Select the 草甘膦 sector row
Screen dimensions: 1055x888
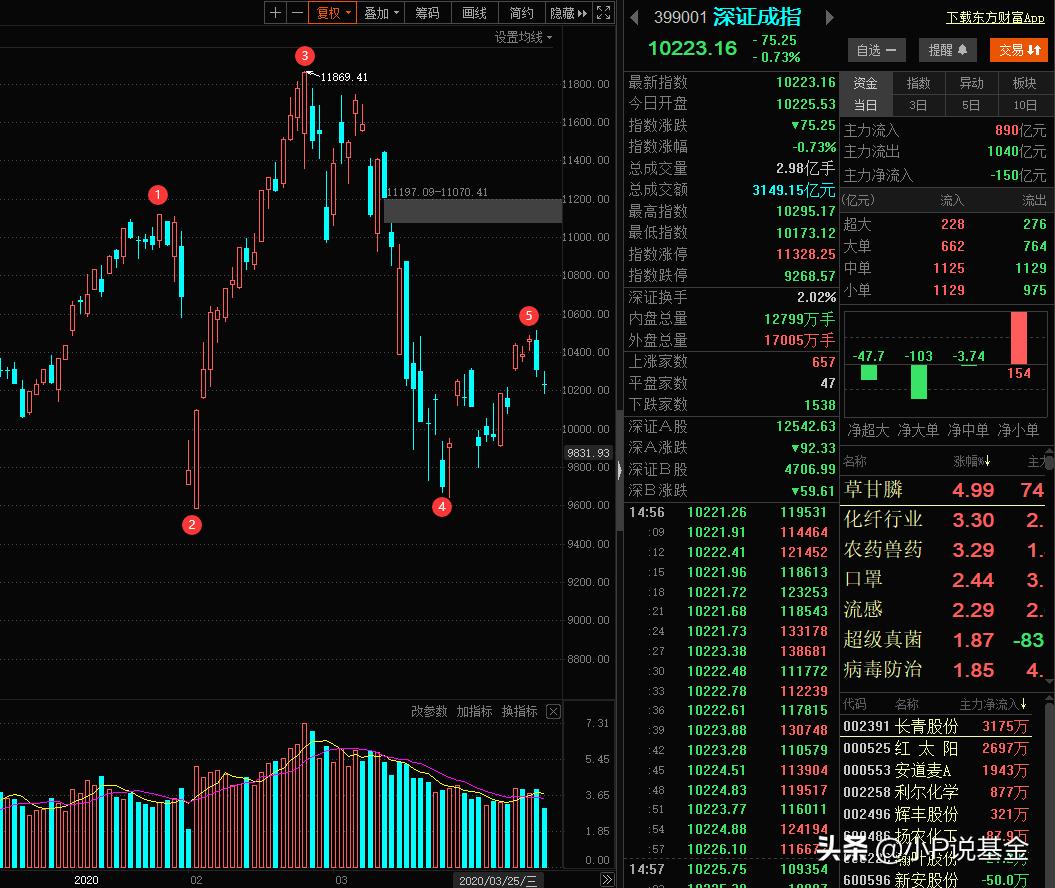tap(944, 490)
